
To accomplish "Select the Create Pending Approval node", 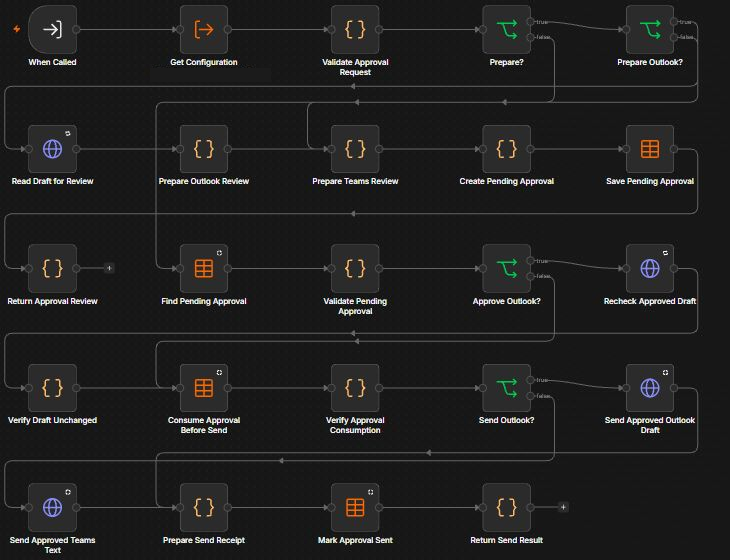I will [507, 149].
